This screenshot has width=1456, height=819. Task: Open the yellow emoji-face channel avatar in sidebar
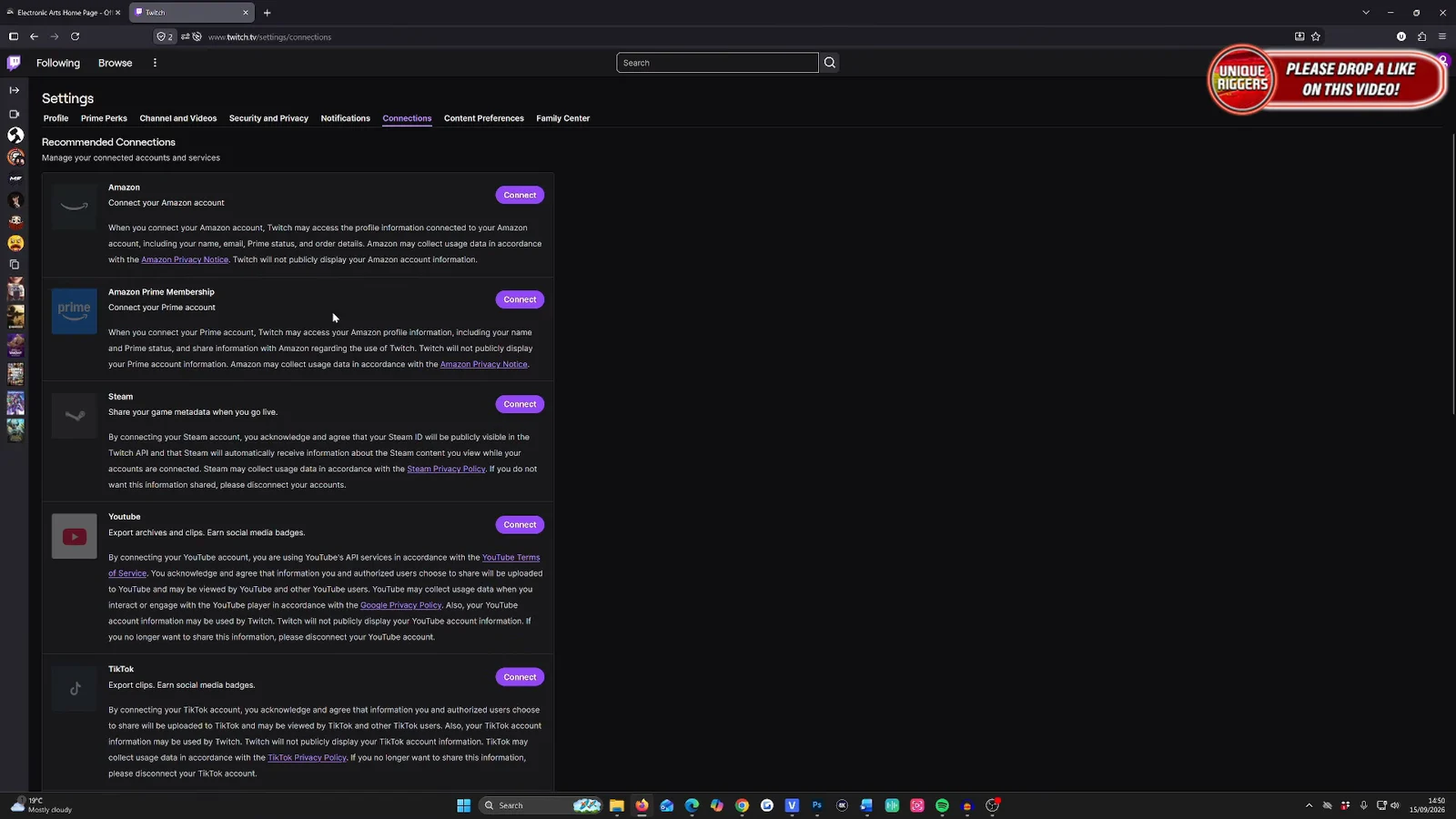(x=15, y=243)
